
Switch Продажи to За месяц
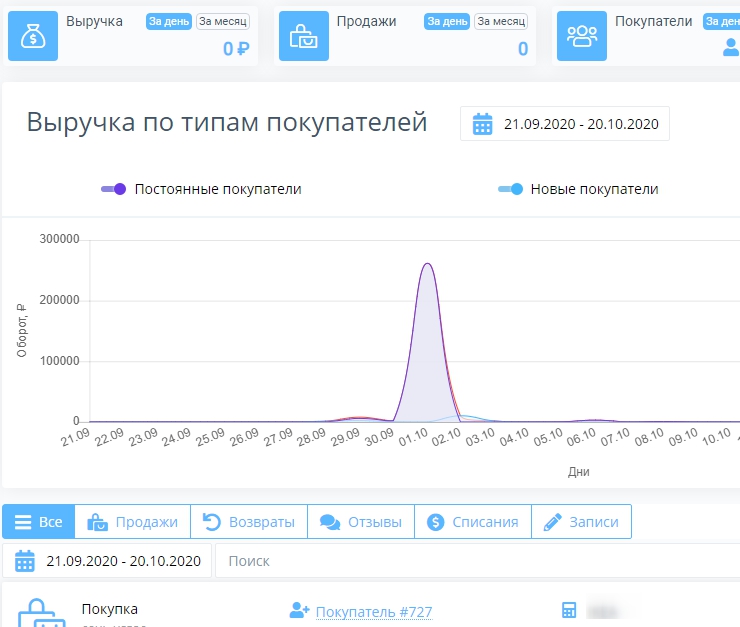pyautogui.click(x=501, y=21)
